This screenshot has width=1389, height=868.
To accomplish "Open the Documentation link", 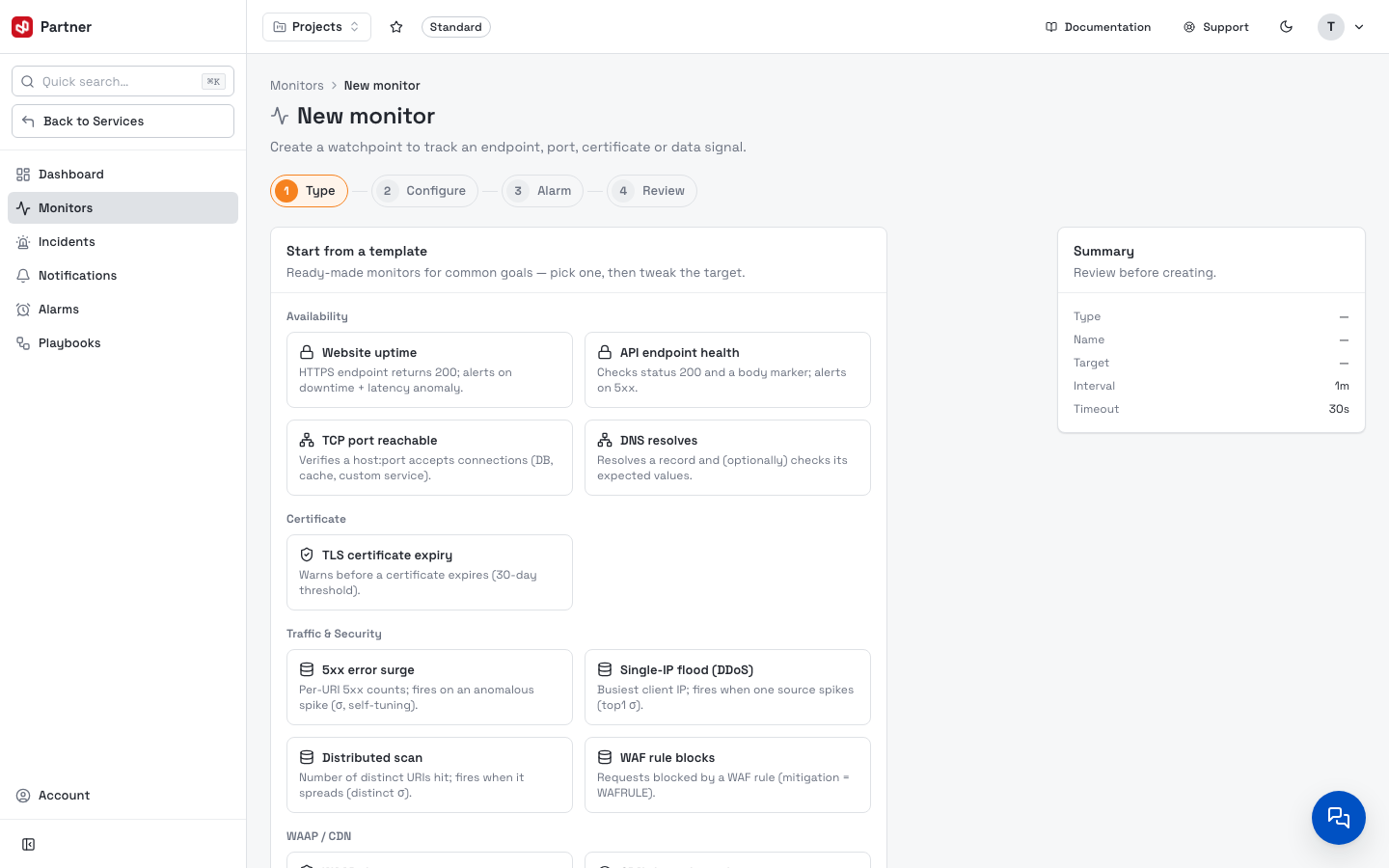I will point(1099,27).
